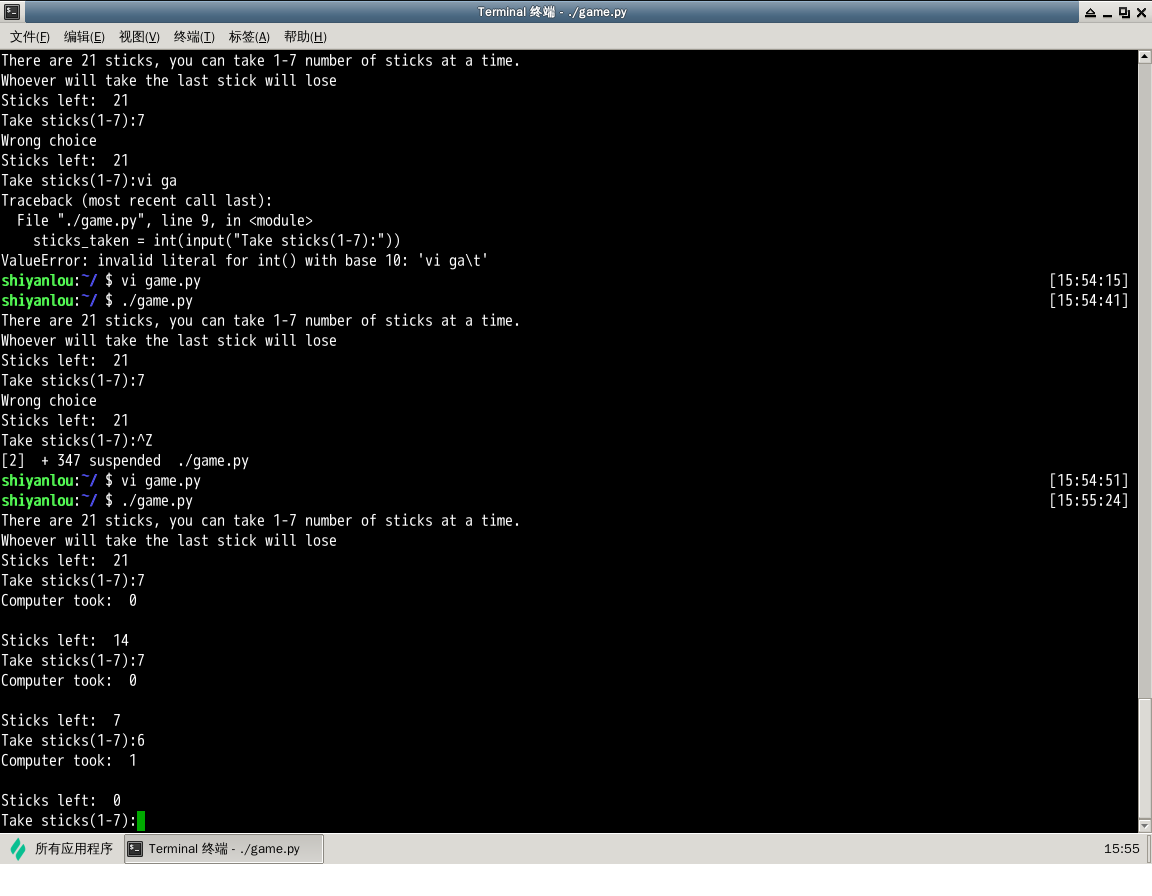Close the Terminal window
The width and height of the screenshot is (1152, 896).
[1141, 12]
